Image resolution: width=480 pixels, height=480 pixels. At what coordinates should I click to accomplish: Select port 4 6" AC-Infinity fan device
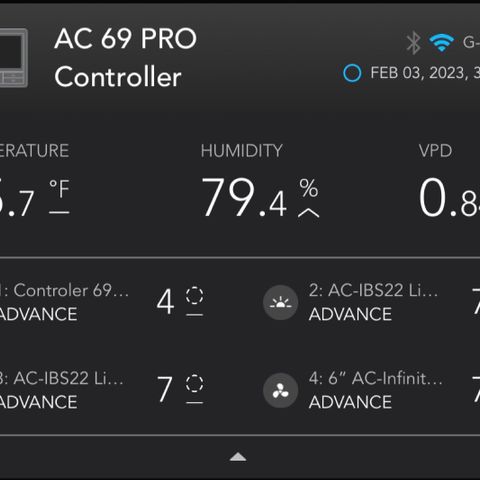(376, 390)
